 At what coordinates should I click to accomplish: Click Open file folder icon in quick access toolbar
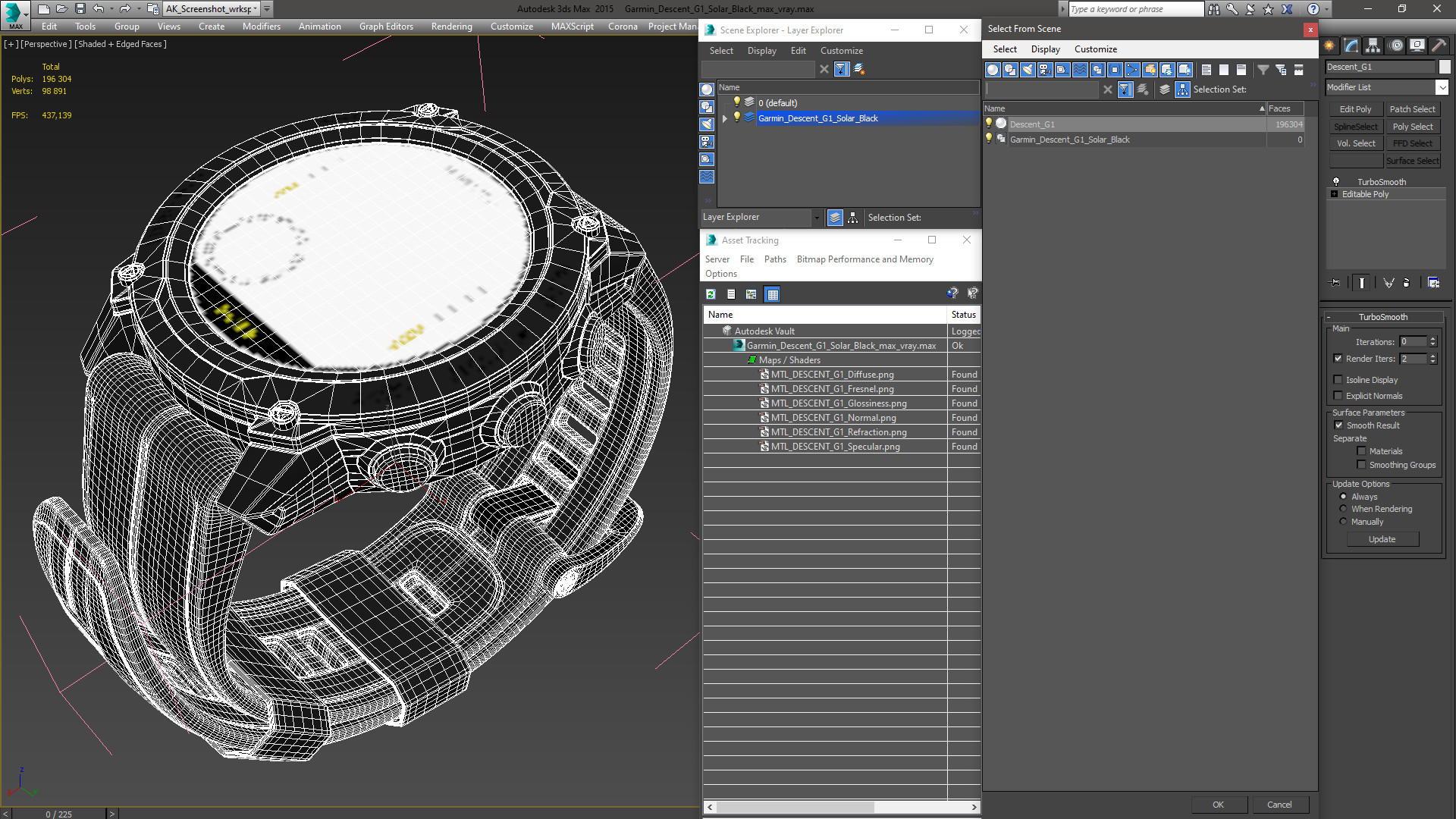click(x=61, y=9)
